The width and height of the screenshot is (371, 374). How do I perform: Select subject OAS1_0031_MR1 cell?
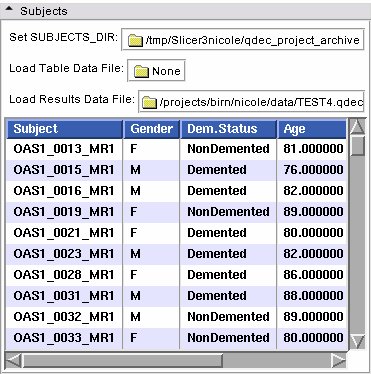(x=64, y=296)
